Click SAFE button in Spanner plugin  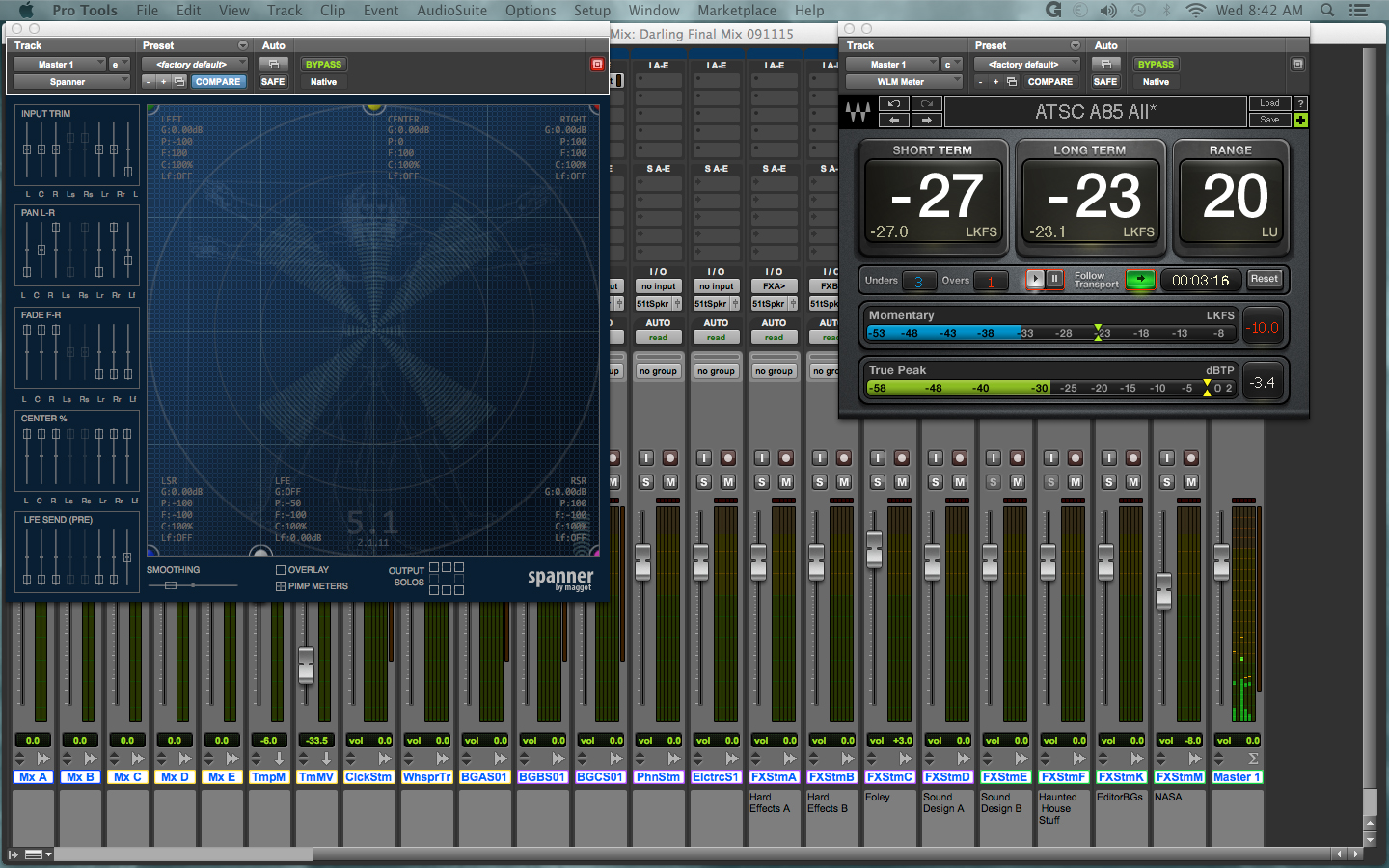pos(273,82)
